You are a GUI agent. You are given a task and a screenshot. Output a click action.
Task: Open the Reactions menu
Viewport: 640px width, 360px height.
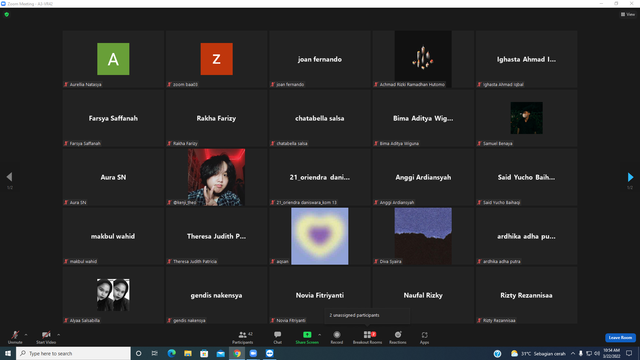[x=398, y=337]
